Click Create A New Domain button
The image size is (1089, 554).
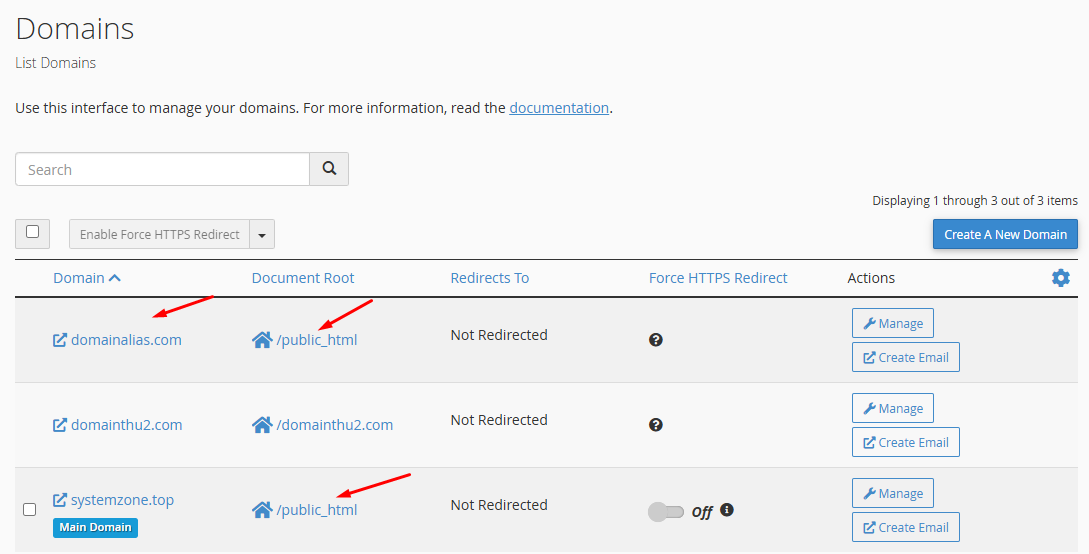[x=1005, y=234]
